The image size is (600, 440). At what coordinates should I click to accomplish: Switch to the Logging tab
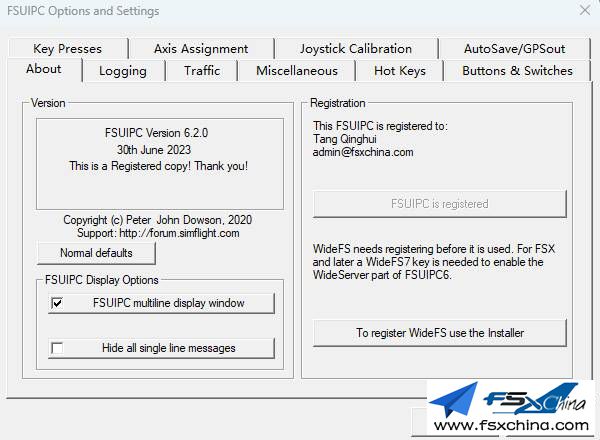click(x=123, y=71)
